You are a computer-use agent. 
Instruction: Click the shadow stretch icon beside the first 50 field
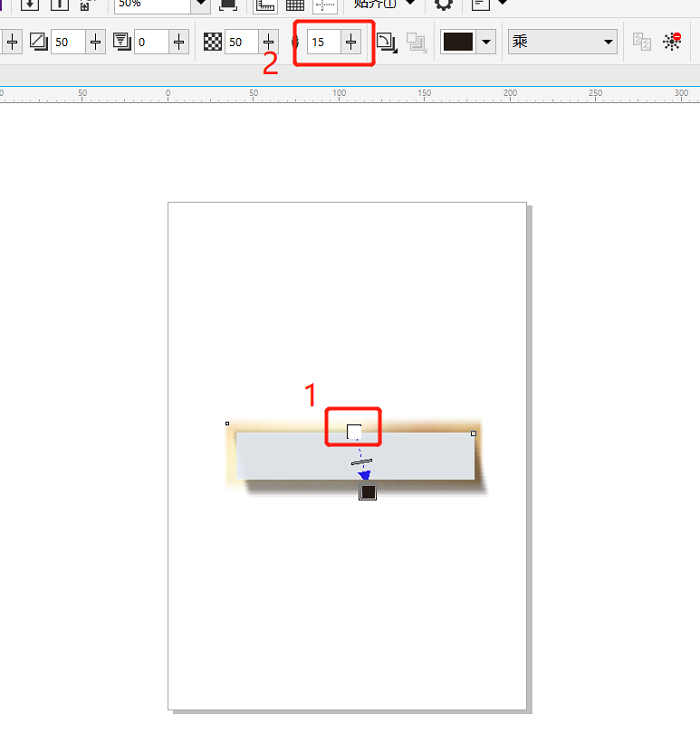[x=38, y=42]
